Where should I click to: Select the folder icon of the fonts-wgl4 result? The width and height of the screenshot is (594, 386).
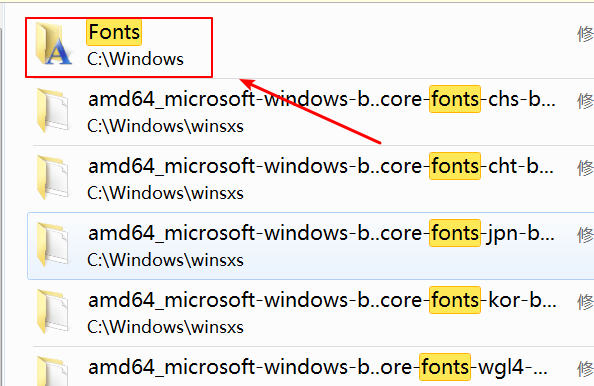(53, 371)
